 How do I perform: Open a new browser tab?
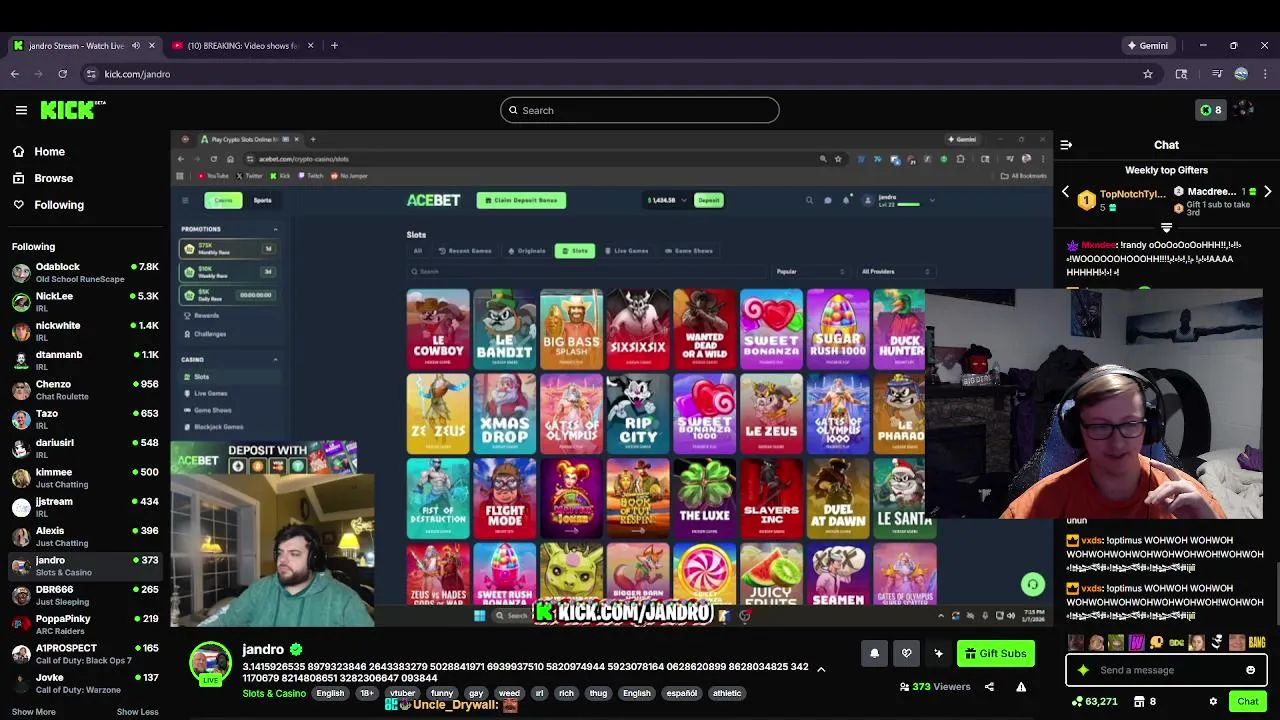click(334, 45)
